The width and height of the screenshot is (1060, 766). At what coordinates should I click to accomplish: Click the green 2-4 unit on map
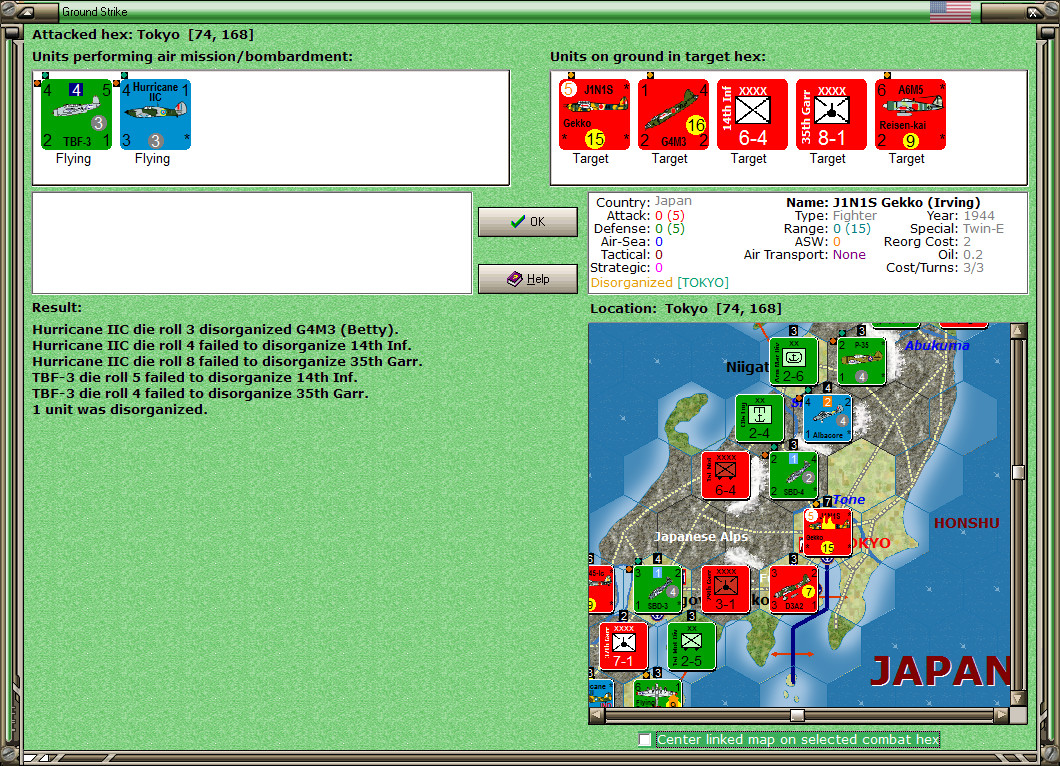pos(759,418)
